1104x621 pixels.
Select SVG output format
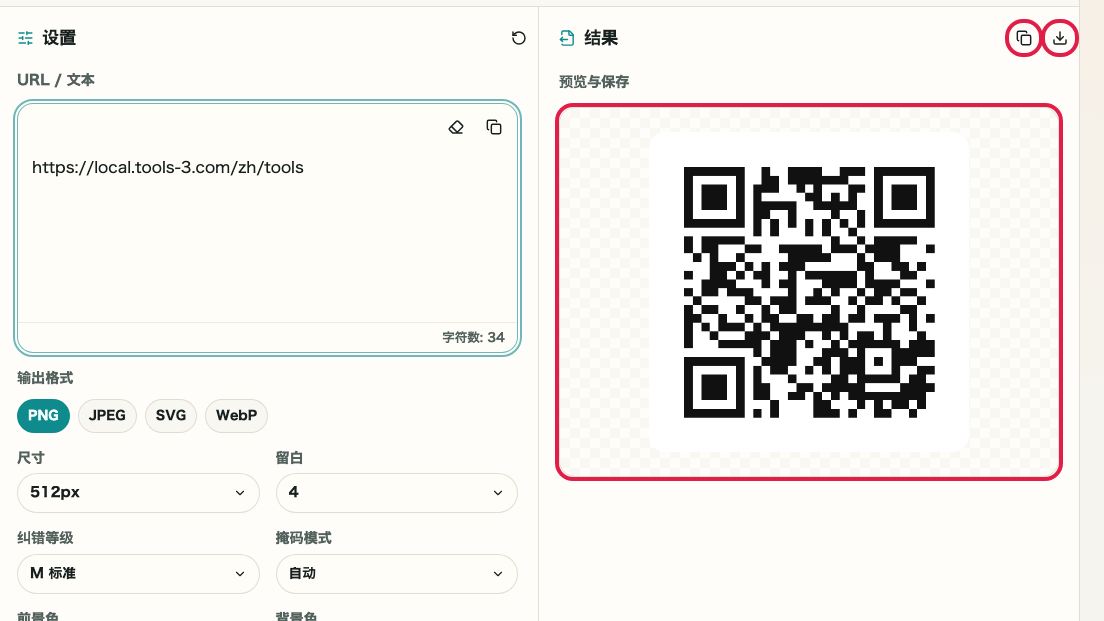(170, 415)
